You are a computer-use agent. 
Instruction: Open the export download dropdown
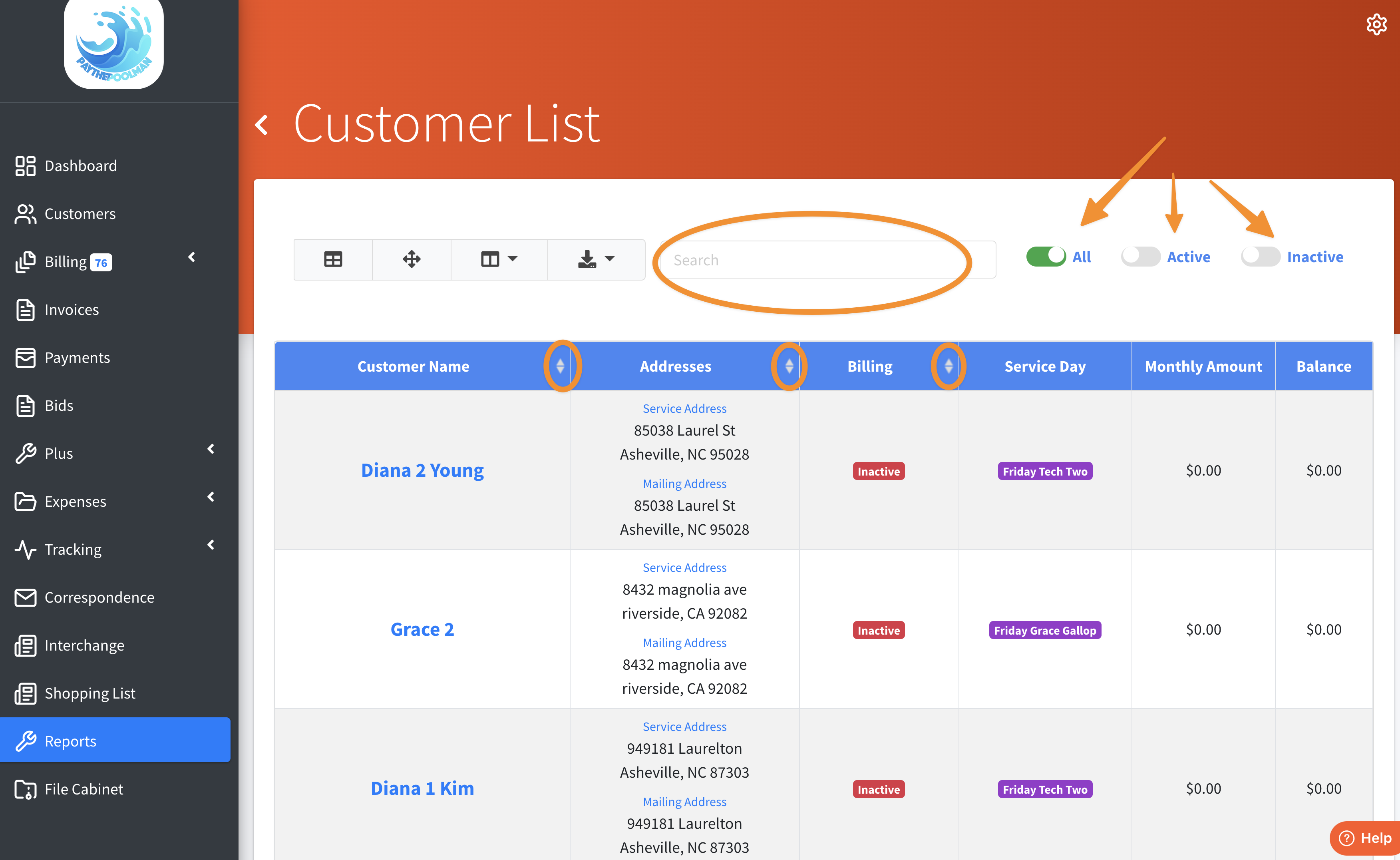coord(595,259)
